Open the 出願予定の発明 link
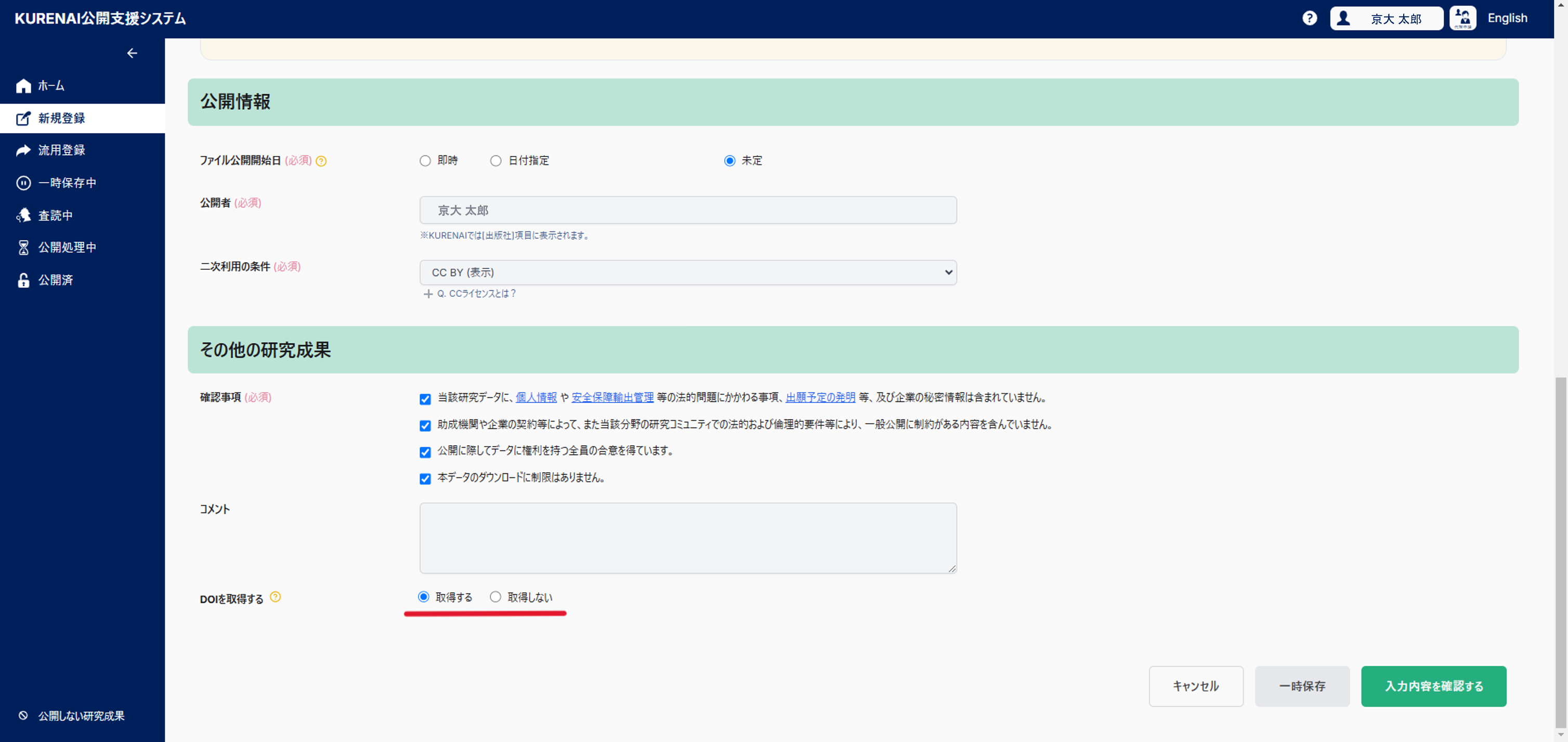This screenshot has height=742, width=1568. point(820,397)
